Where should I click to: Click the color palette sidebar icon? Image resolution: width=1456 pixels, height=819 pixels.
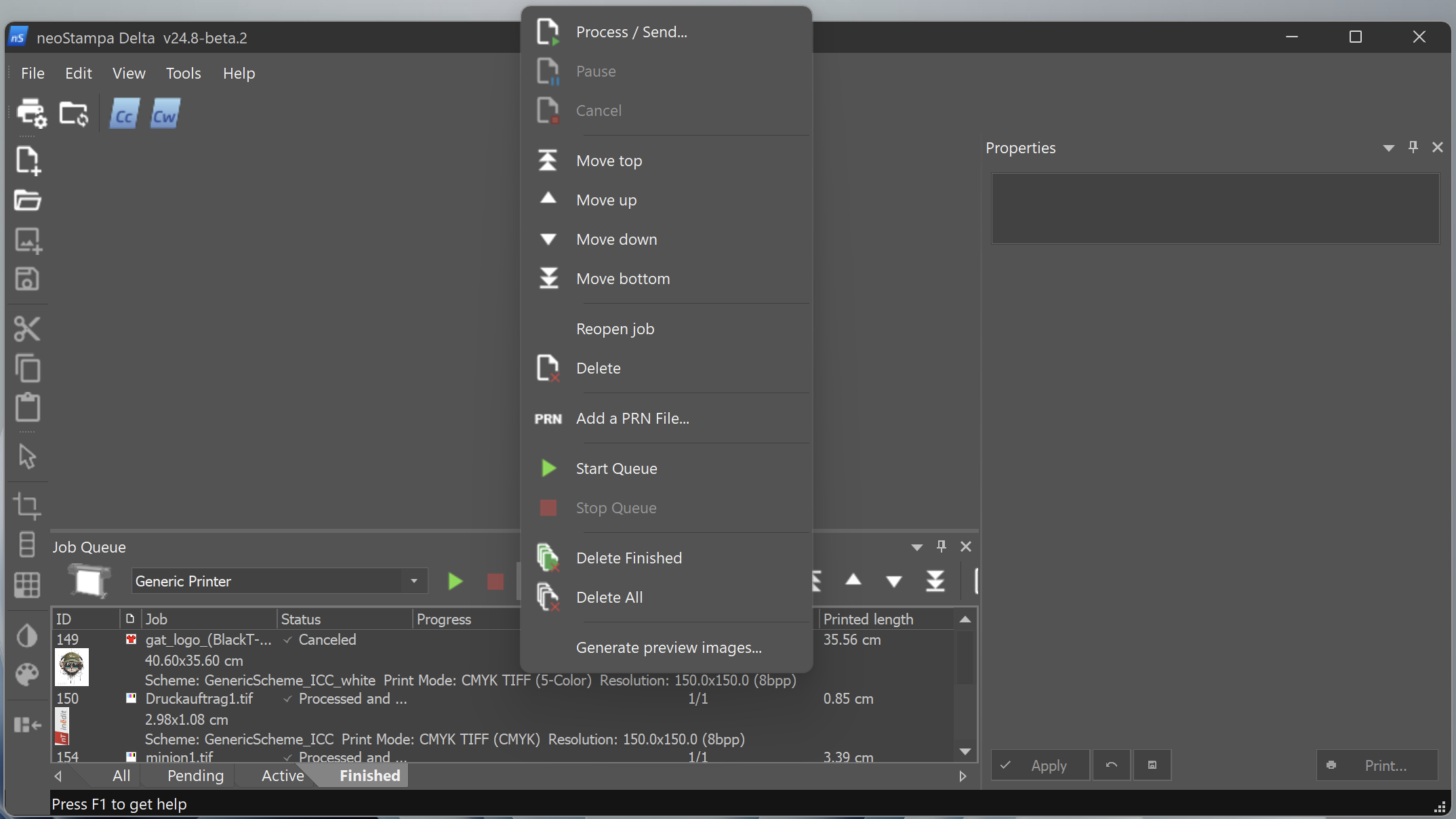pyautogui.click(x=27, y=675)
